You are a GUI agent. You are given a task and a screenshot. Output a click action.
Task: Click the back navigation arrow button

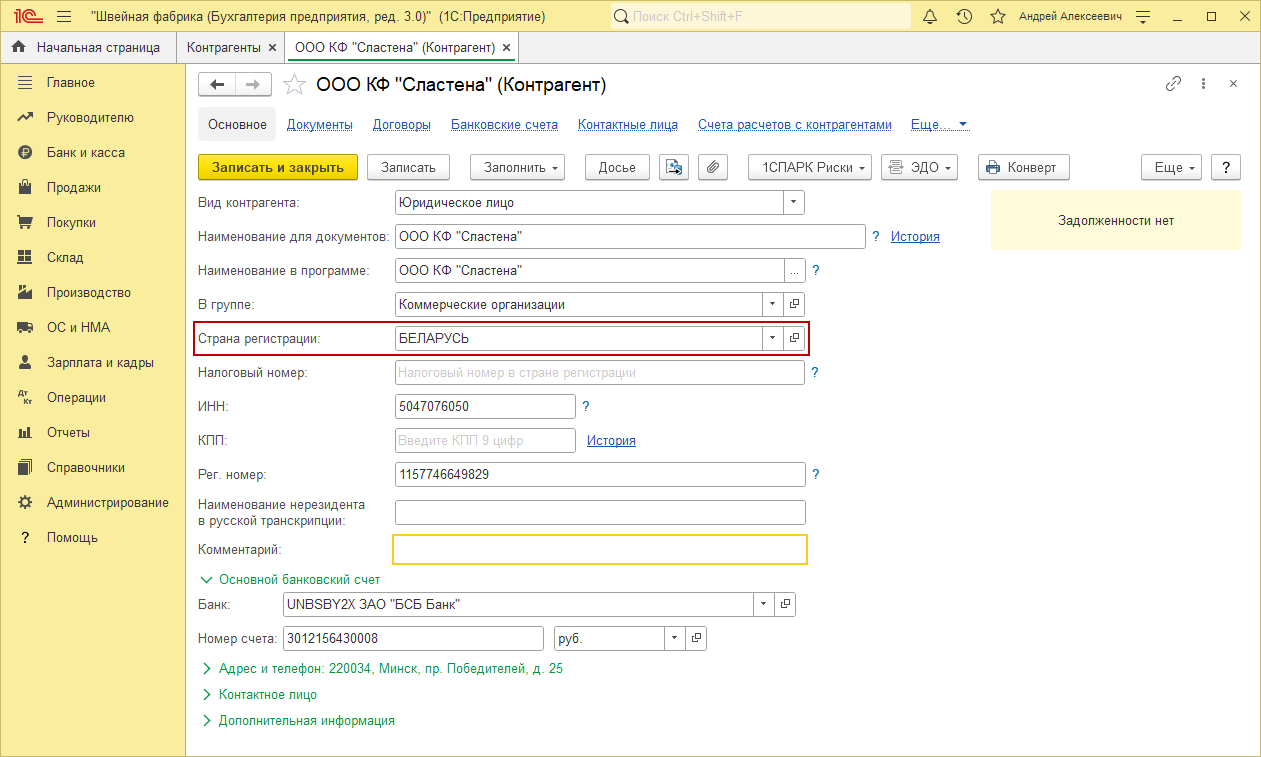pos(216,85)
